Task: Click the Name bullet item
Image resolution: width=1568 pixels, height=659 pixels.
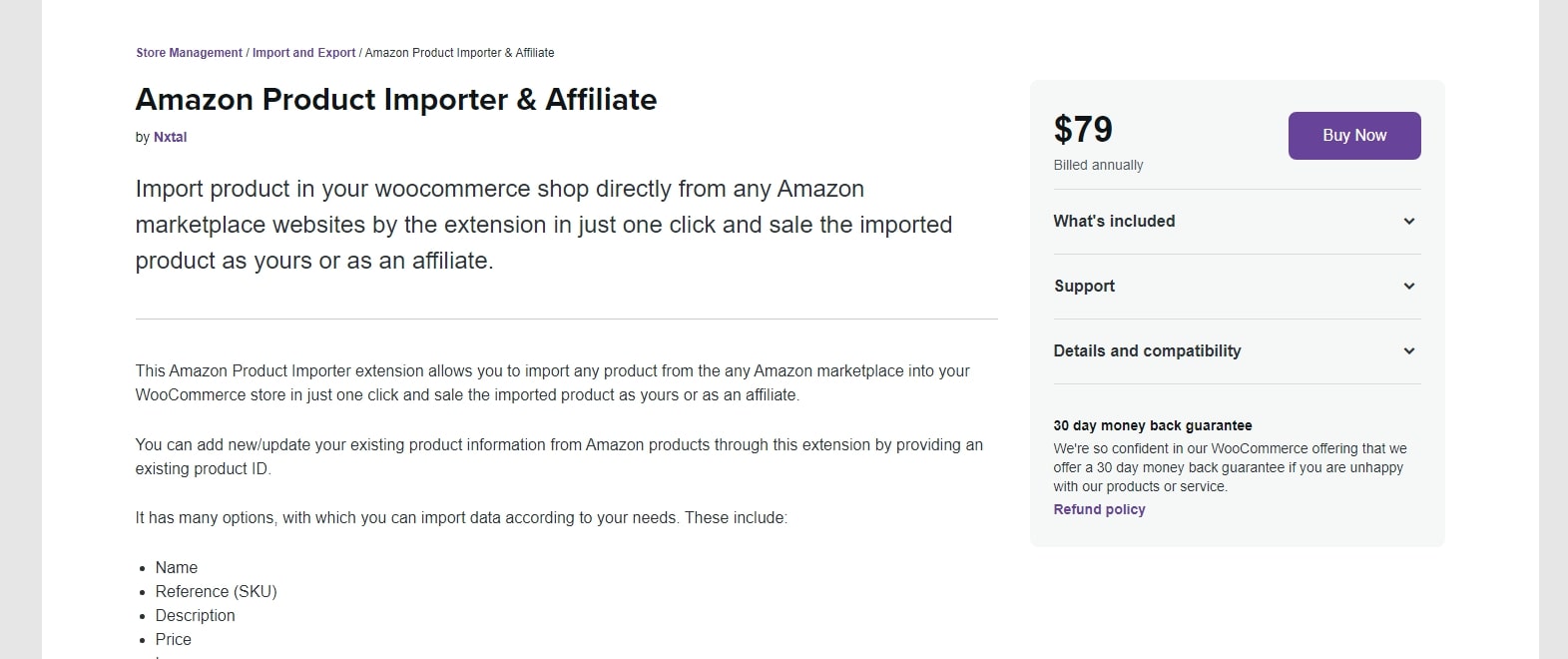Action: [177, 568]
